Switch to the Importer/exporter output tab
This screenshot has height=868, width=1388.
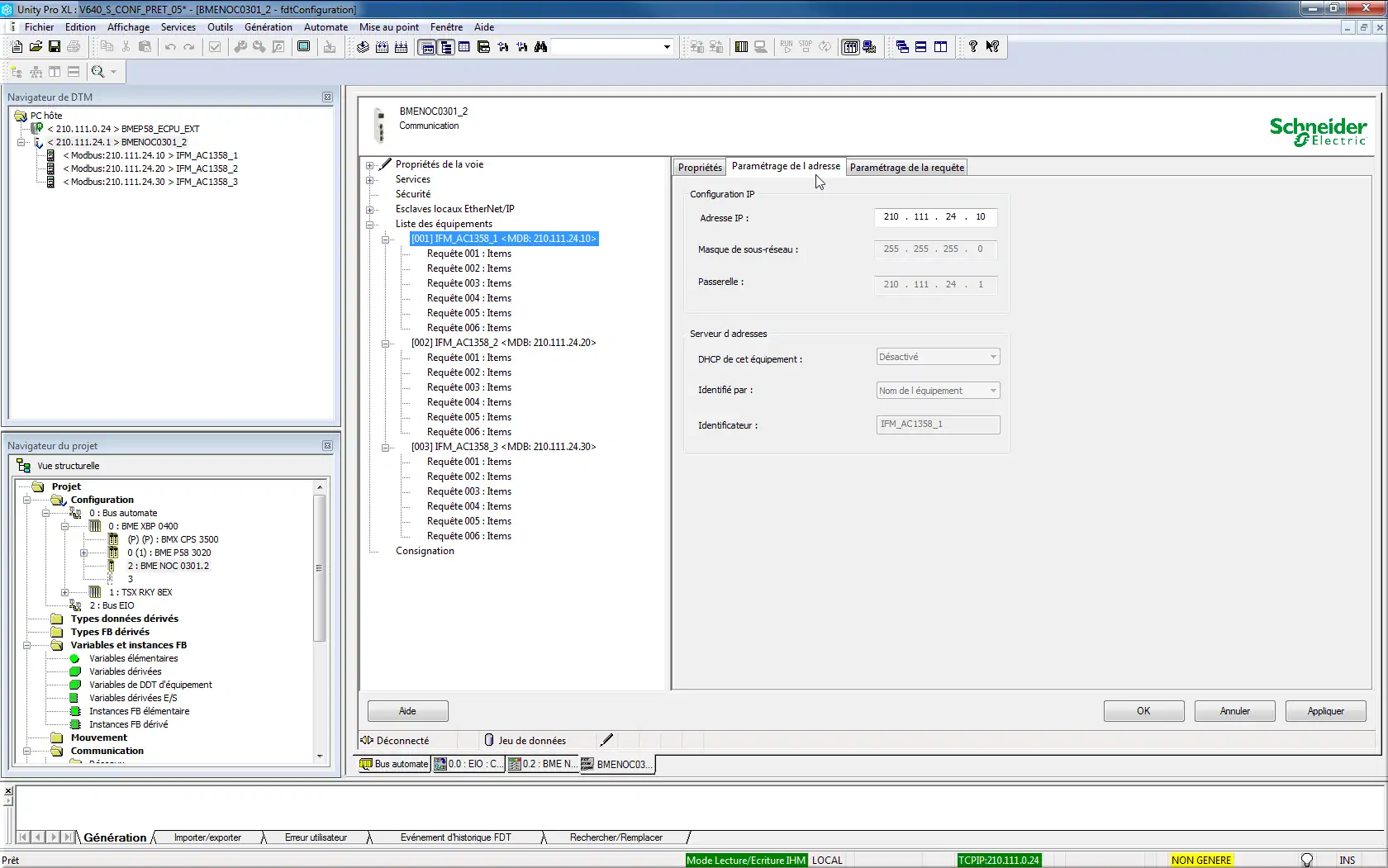point(207,837)
